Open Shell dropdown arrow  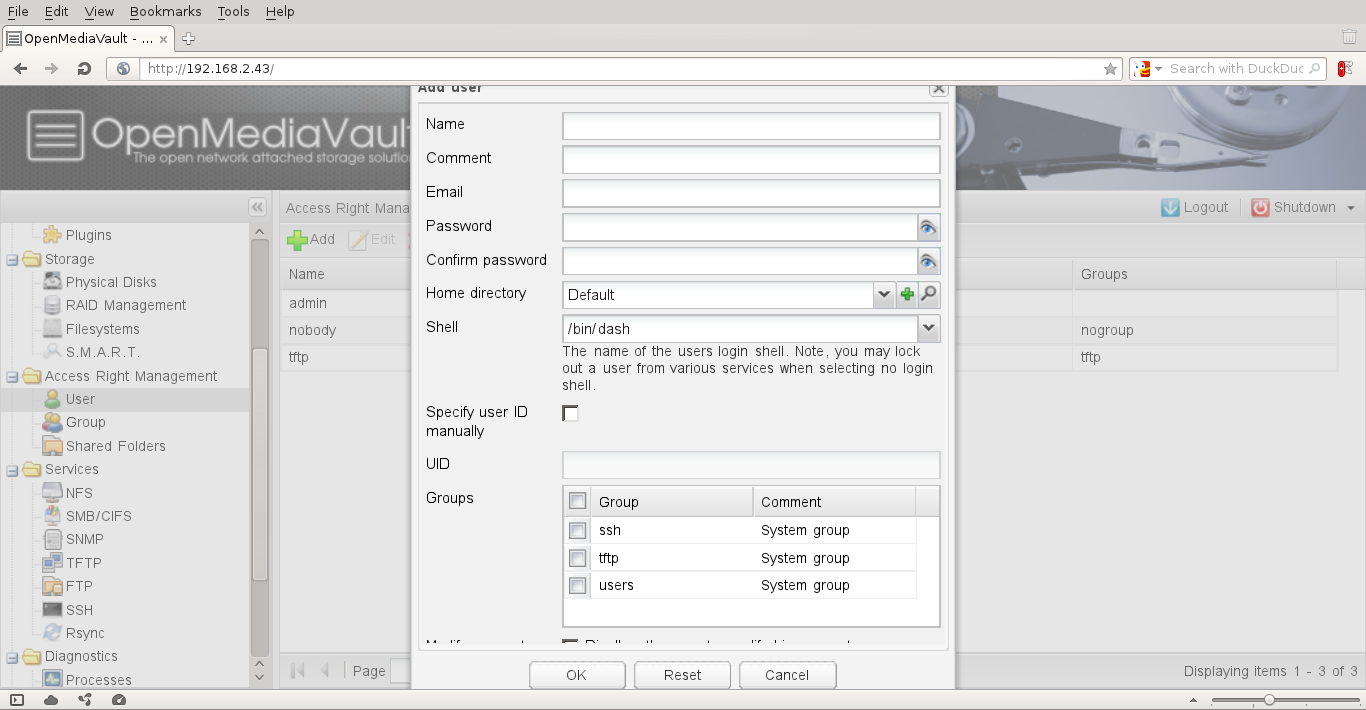[929, 328]
